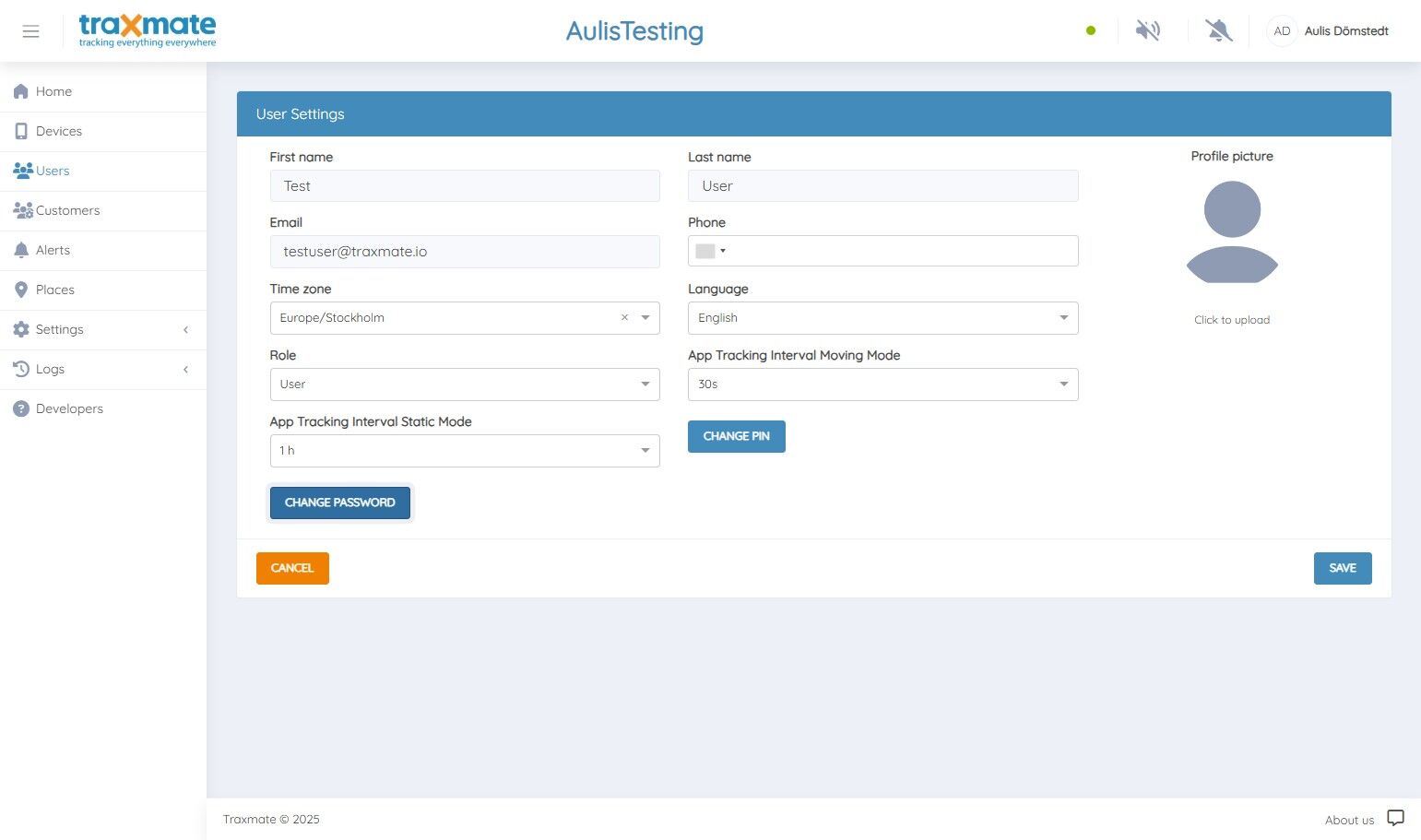Viewport: 1421px width, 840px height.
Task: Click the Logs history icon
Action: pos(21,369)
